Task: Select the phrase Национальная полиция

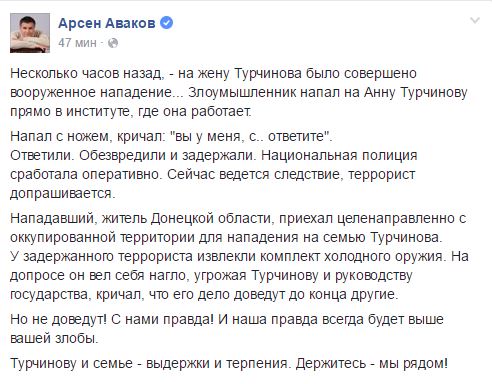Action: pos(339,155)
